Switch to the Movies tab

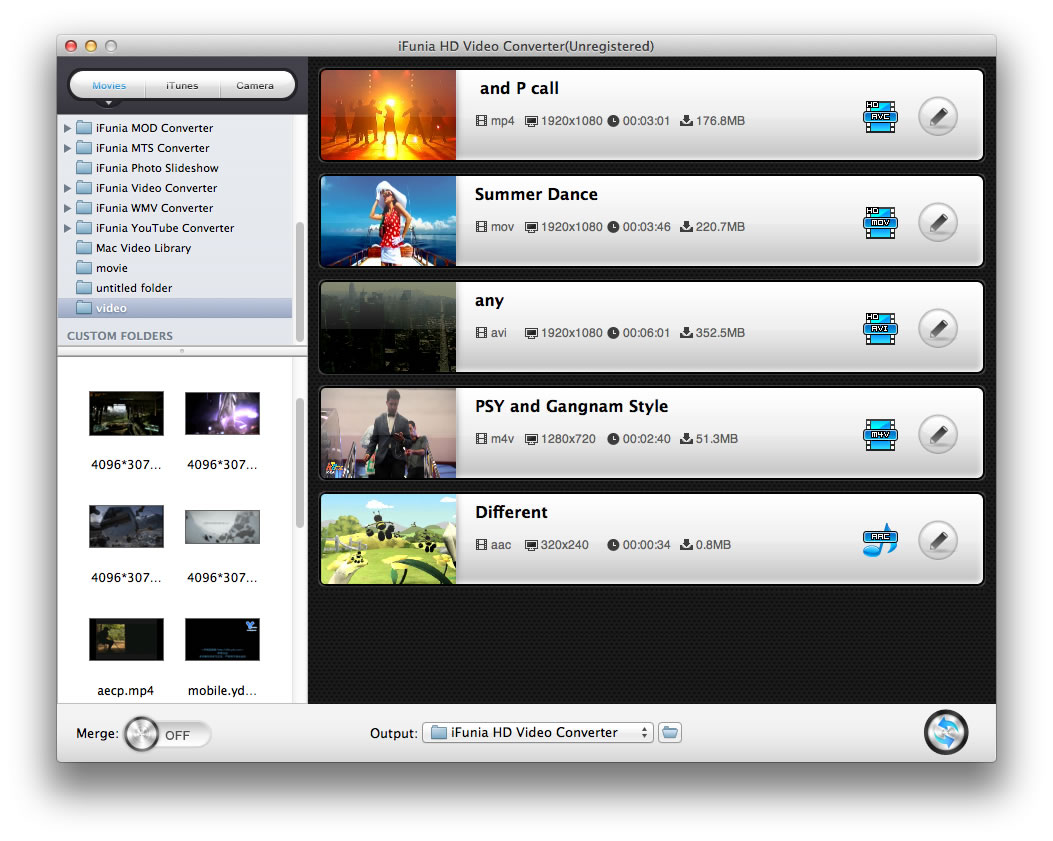[109, 85]
